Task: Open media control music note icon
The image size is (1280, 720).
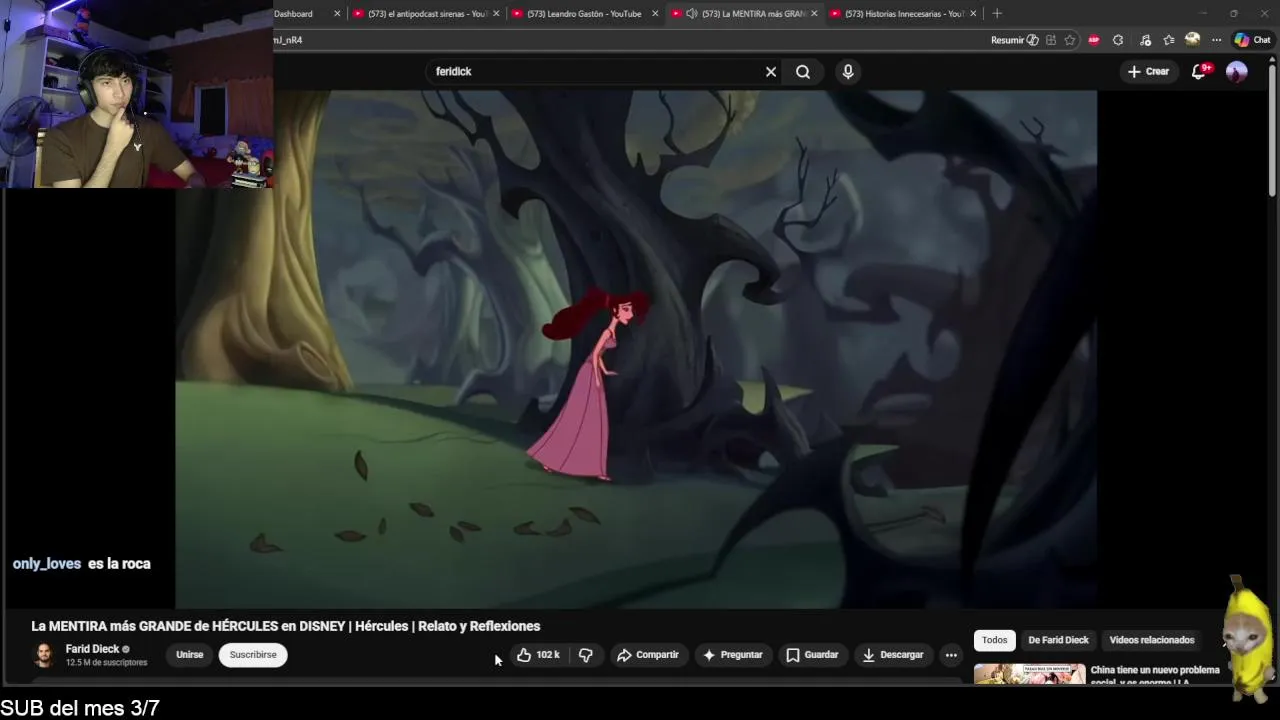Action: tap(1144, 40)
